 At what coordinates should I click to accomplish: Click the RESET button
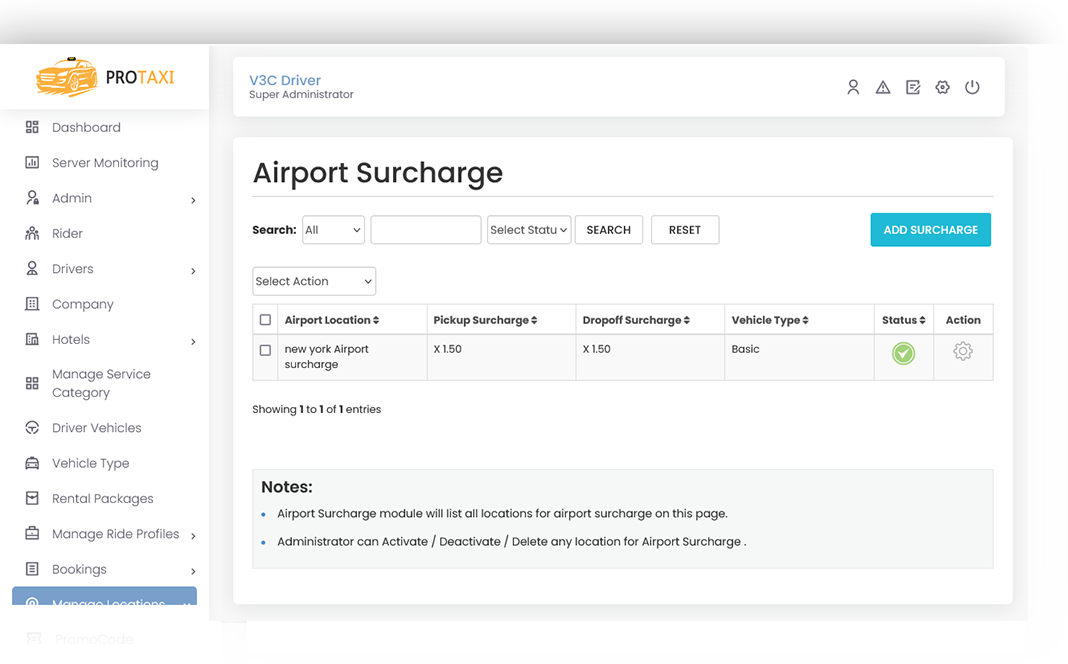685,230
